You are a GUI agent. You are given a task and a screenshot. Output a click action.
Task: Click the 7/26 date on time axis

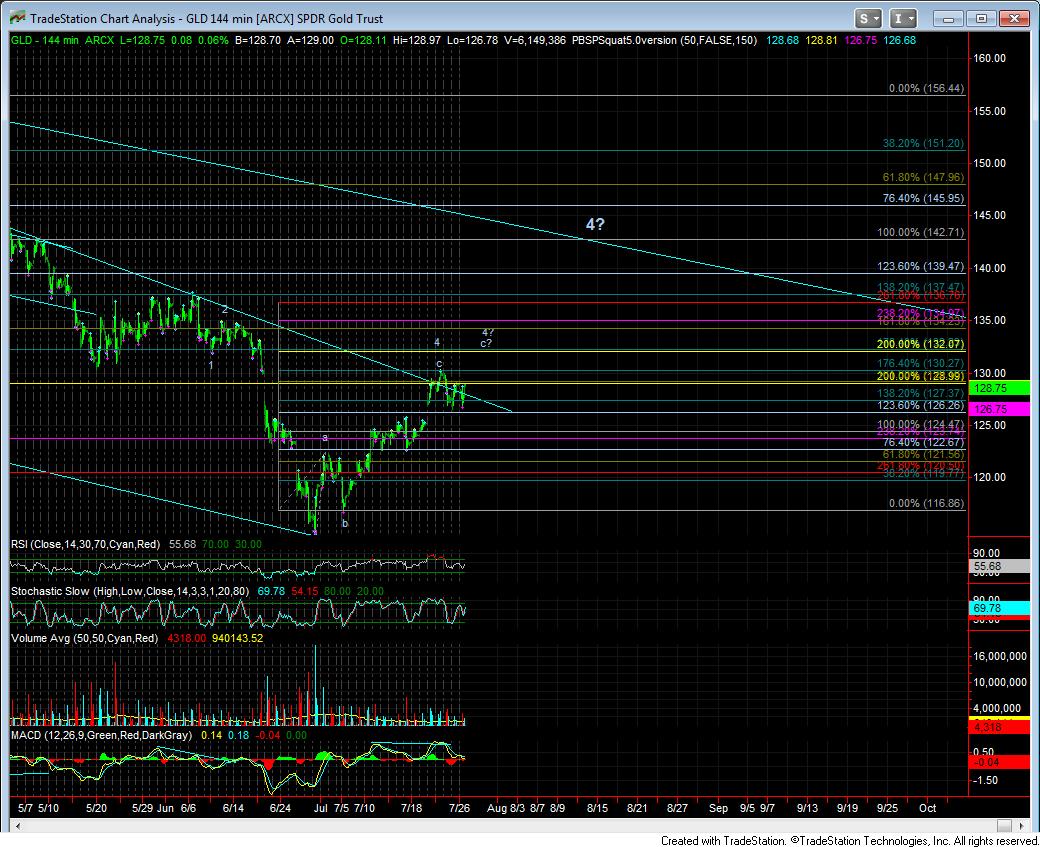(x=460, y=809)
